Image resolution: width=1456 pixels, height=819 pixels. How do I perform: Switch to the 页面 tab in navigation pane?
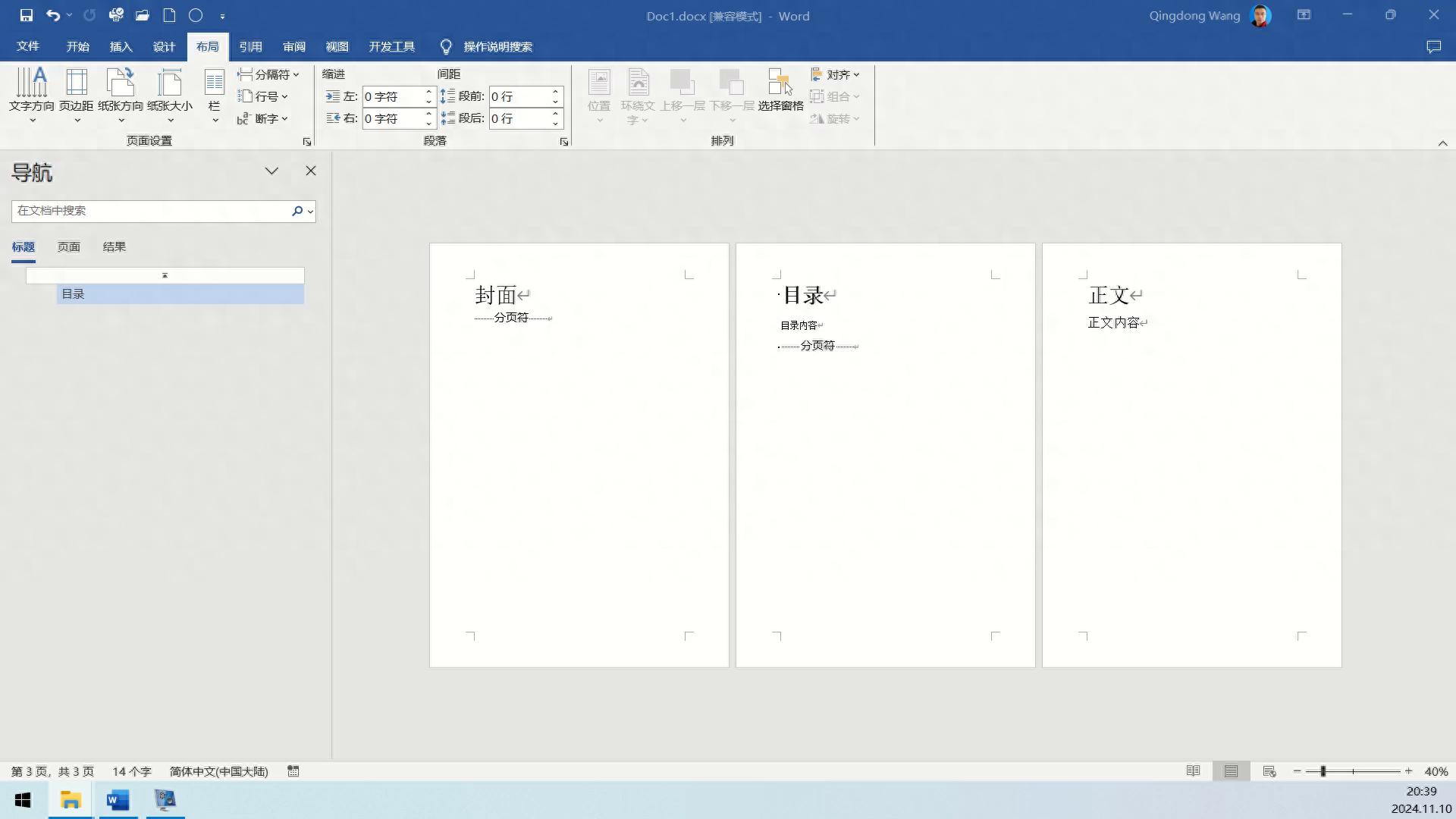pos(67,246)
